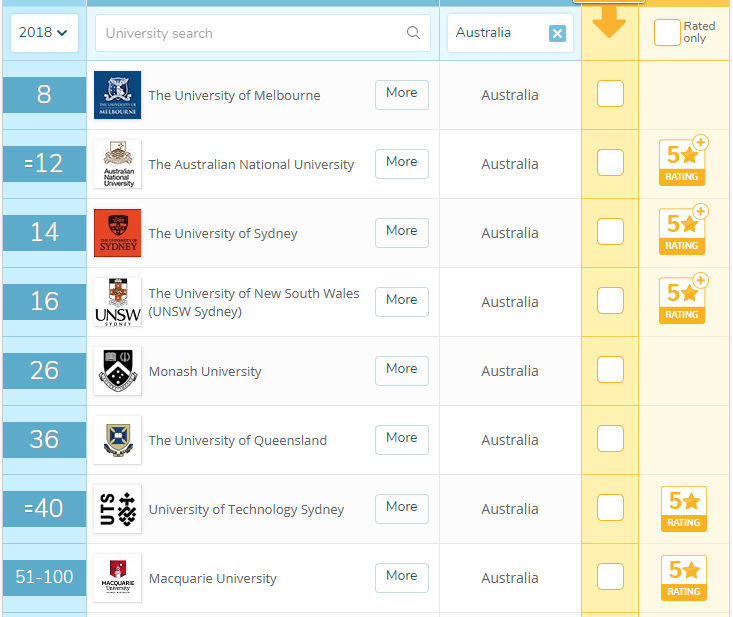Select rank =40 cell
Viewport: 733px width, 617px height.
tap(44, 509)
